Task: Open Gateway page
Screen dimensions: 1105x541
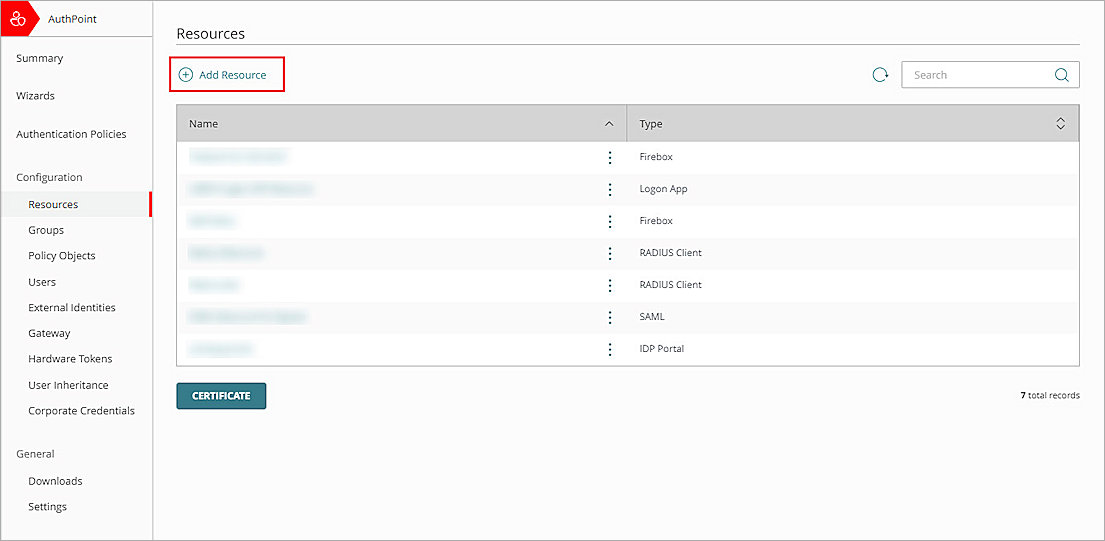Action: [x=49, y=333]
